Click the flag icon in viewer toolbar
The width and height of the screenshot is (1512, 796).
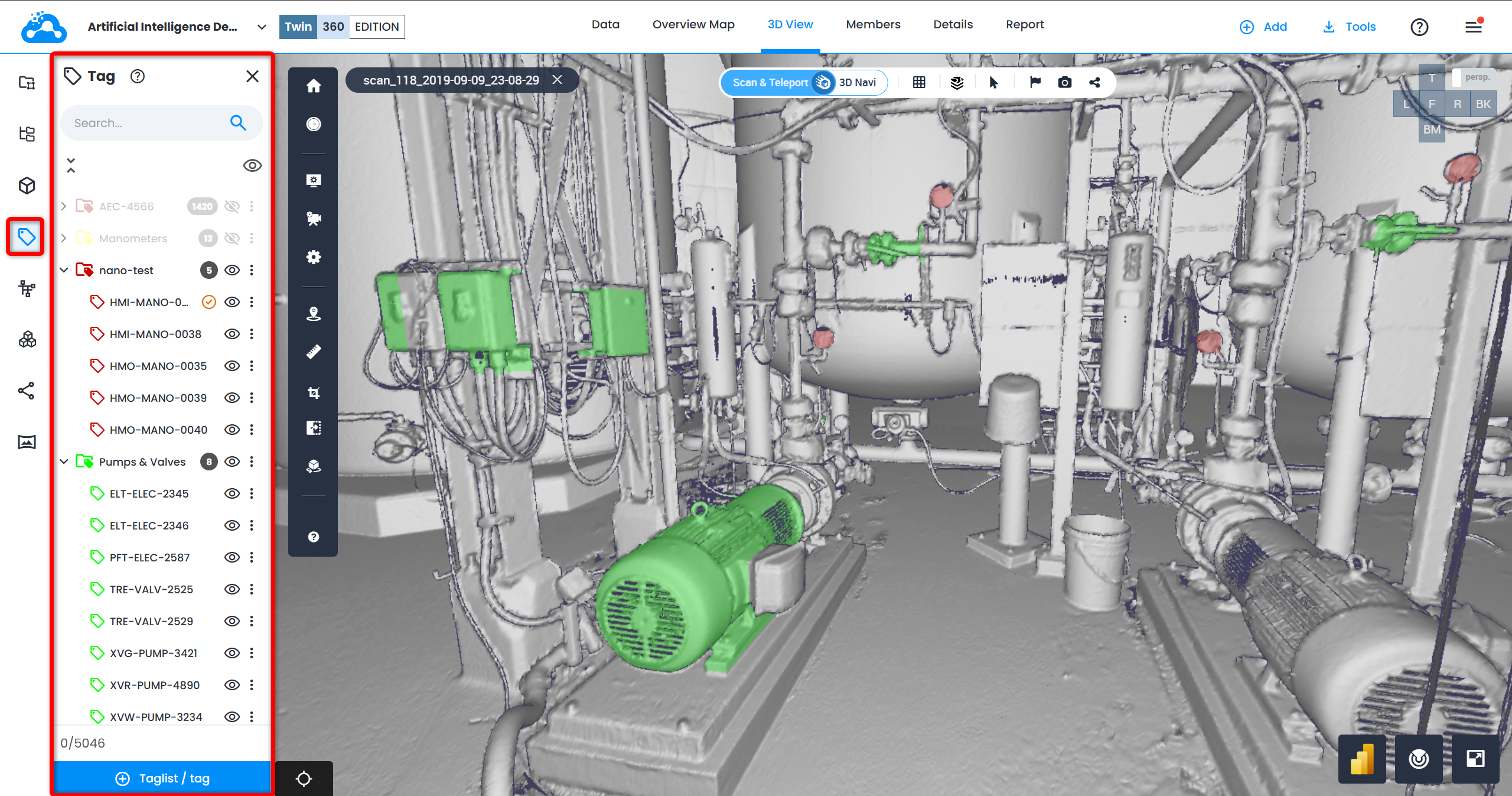pyautogui.click(x=1035, y=83)
